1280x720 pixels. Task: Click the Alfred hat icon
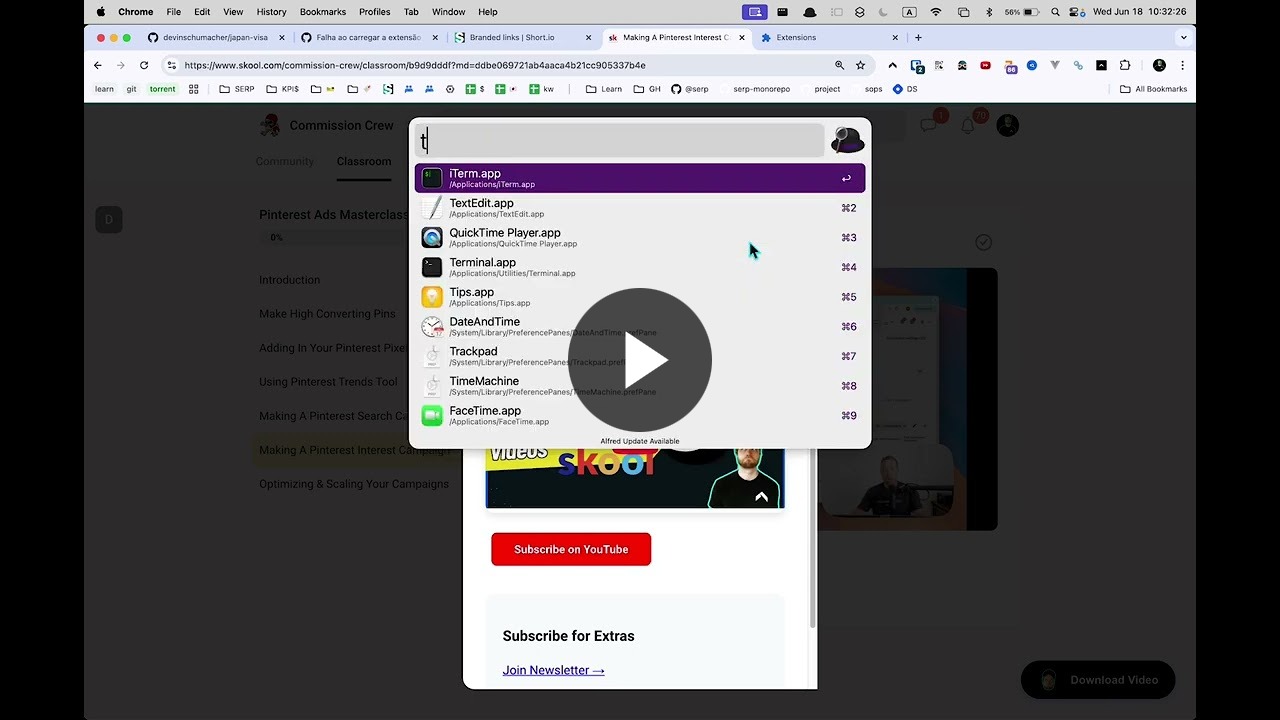pos(848,141)
